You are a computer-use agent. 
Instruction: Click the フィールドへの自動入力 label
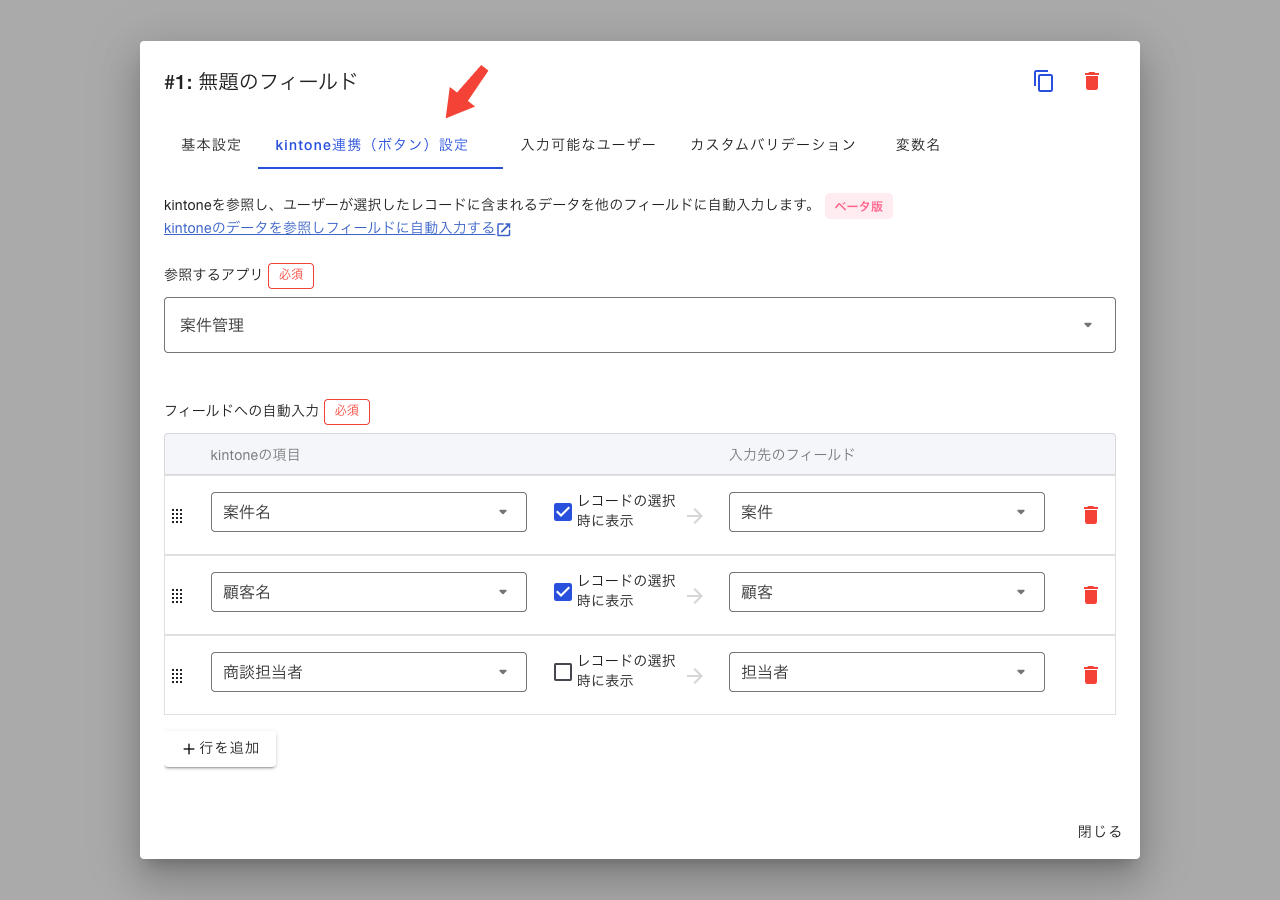click(x=241, y=410)
